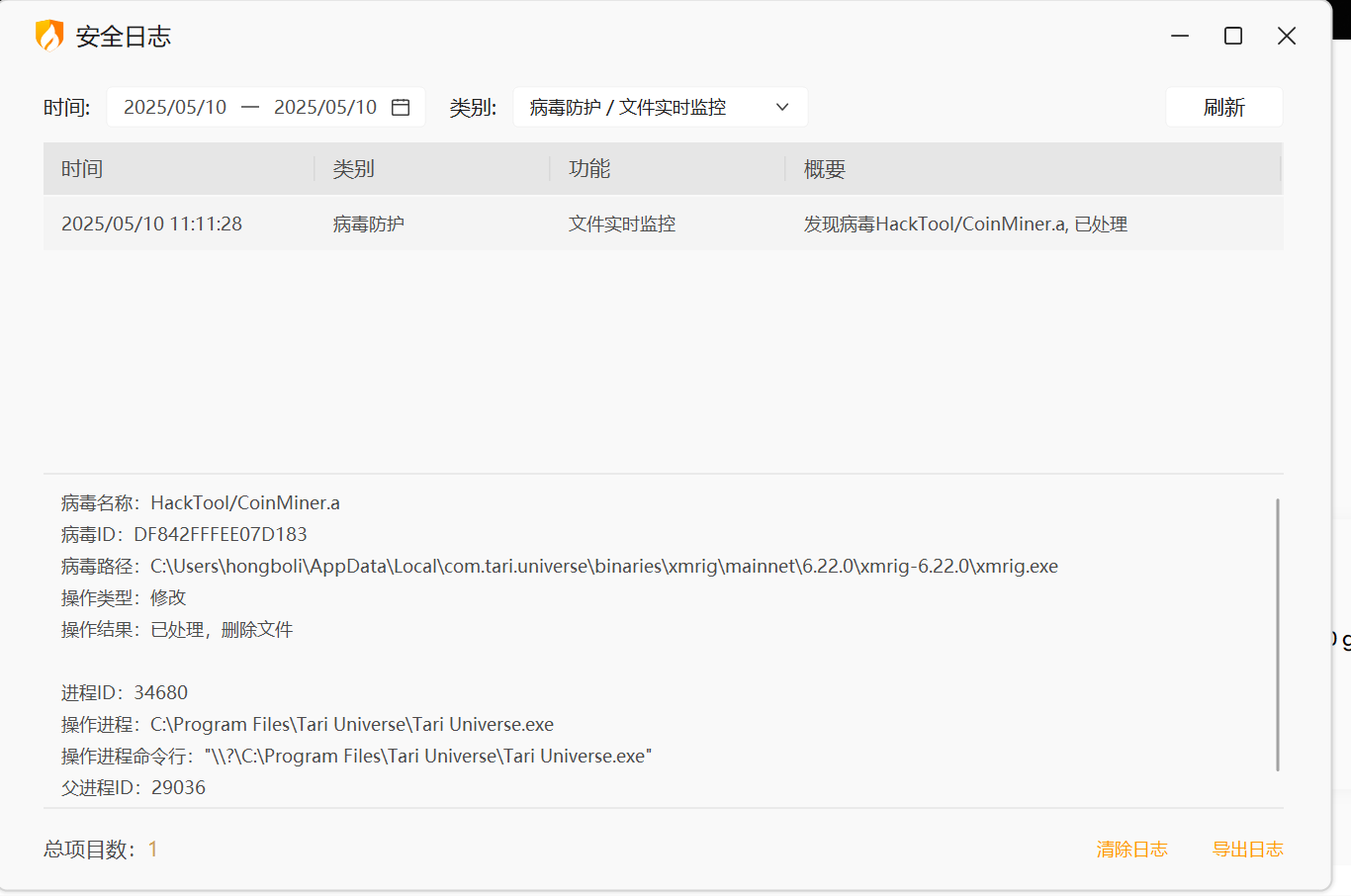Screen dimensions: 1351x896
Task: Select the log row 2025/05/10 11:11:28
Action: (x=663, y=224)
